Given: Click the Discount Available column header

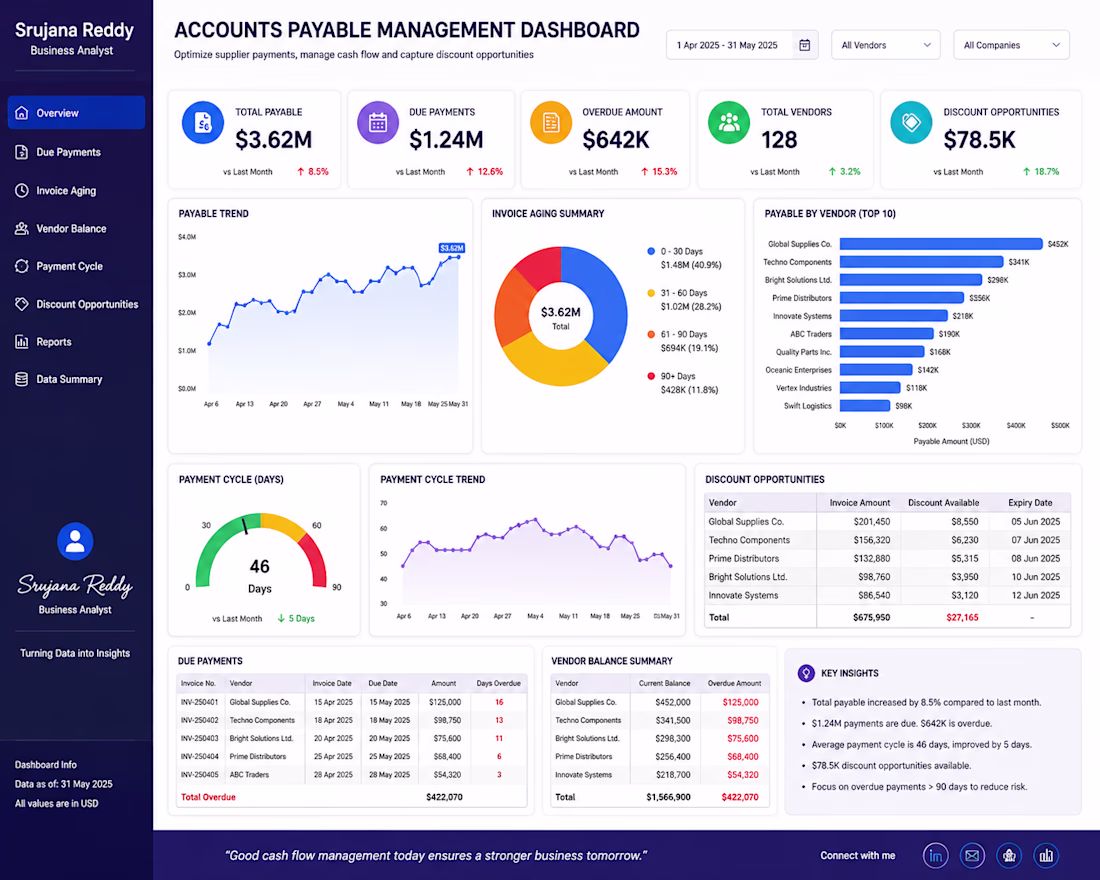Looking at the screenshot, I should pos(943,502).
